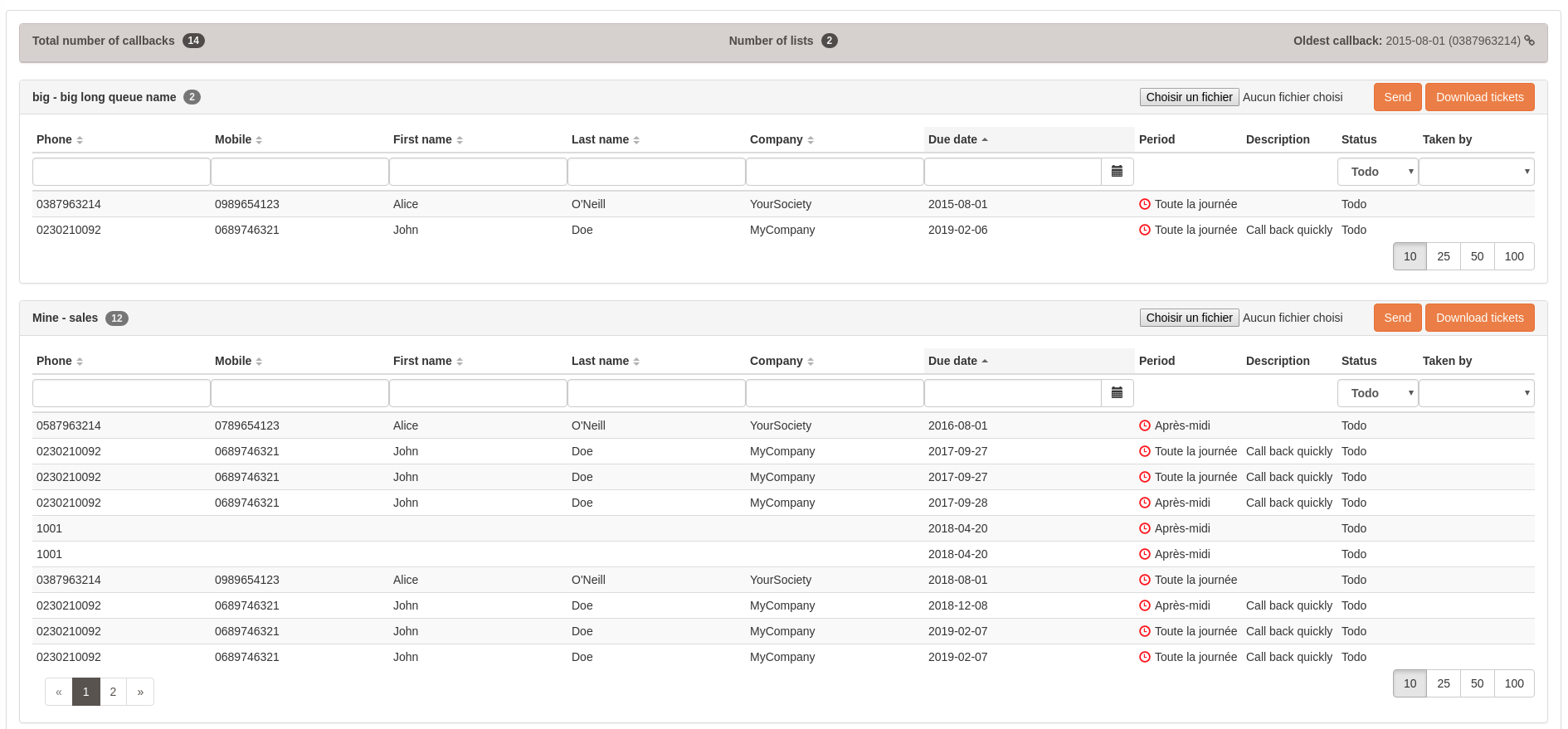Click the Mine - sales heading

click(x=65, y=318)
